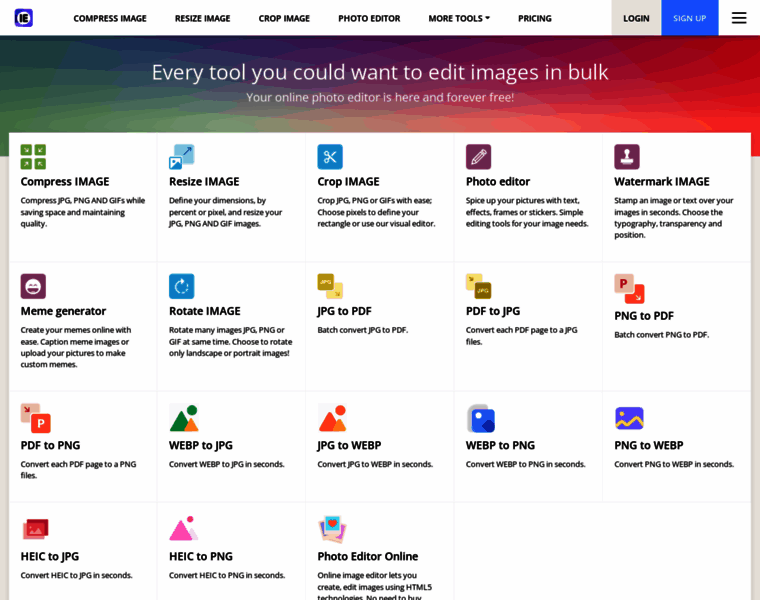Open the Watermark IMAGE tool heading

tap(662, 182)
